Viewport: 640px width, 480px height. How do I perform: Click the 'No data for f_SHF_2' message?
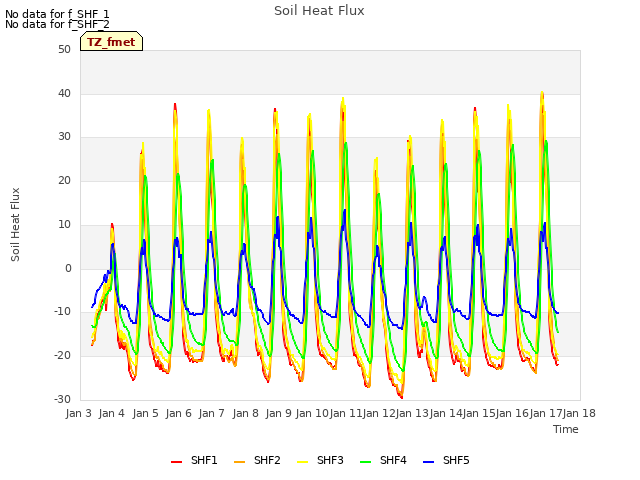57,24
